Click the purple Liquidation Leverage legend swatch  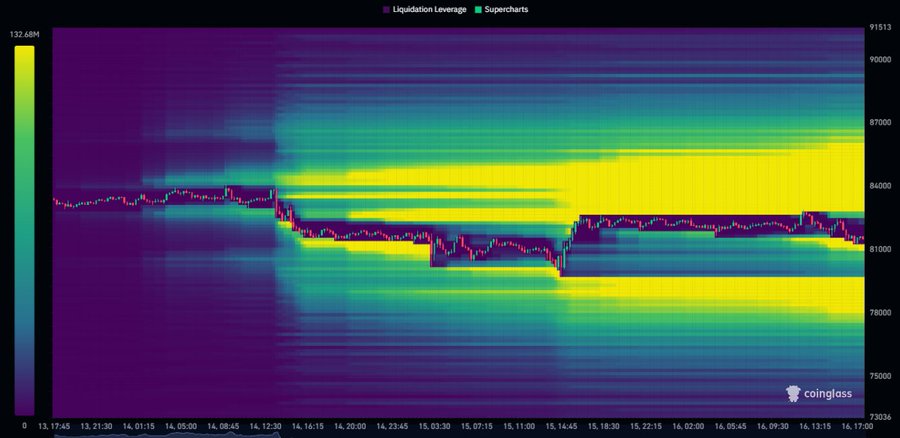[386, 10]
